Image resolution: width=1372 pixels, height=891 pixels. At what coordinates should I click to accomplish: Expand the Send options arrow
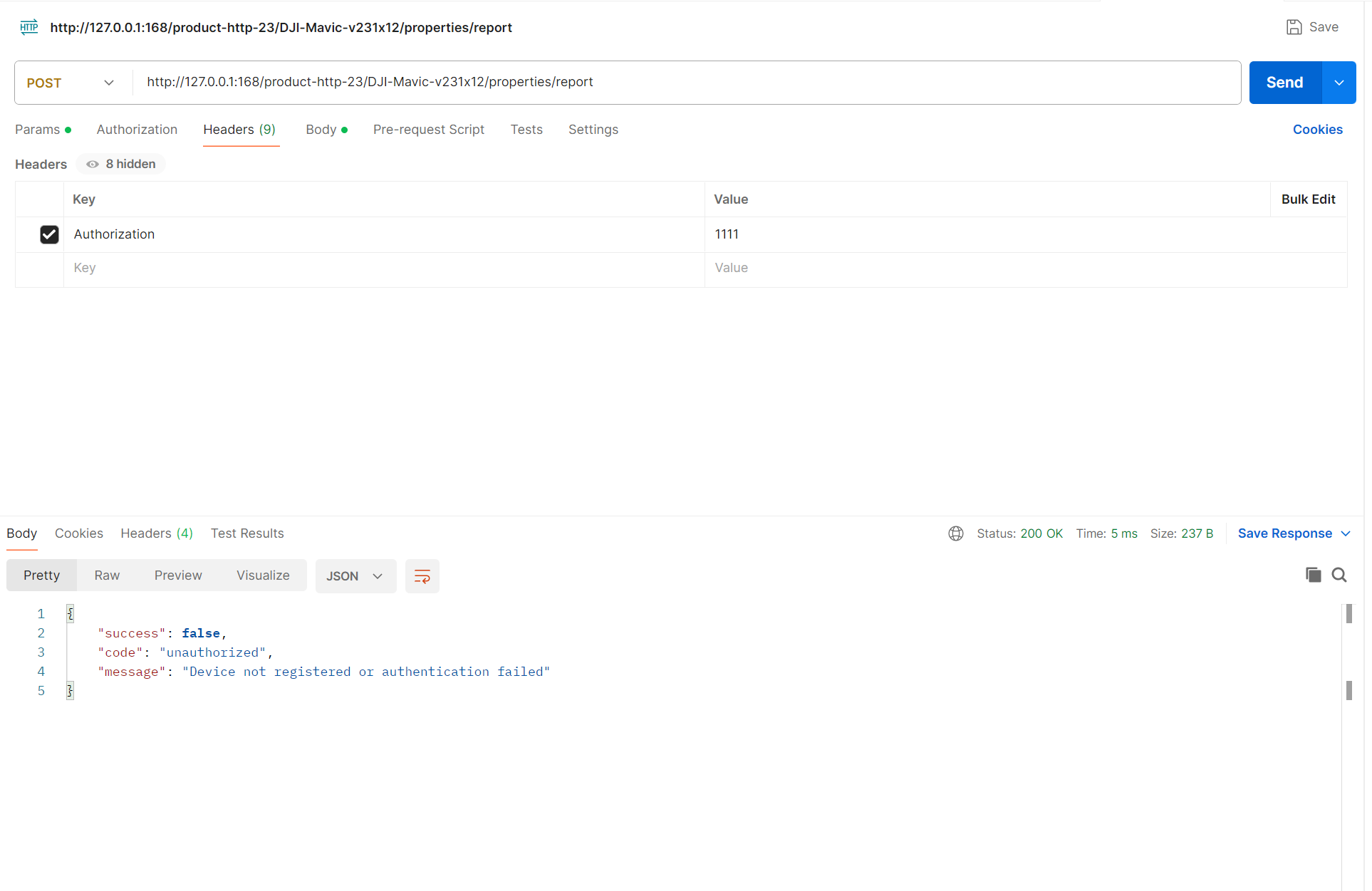[1339, 83]
